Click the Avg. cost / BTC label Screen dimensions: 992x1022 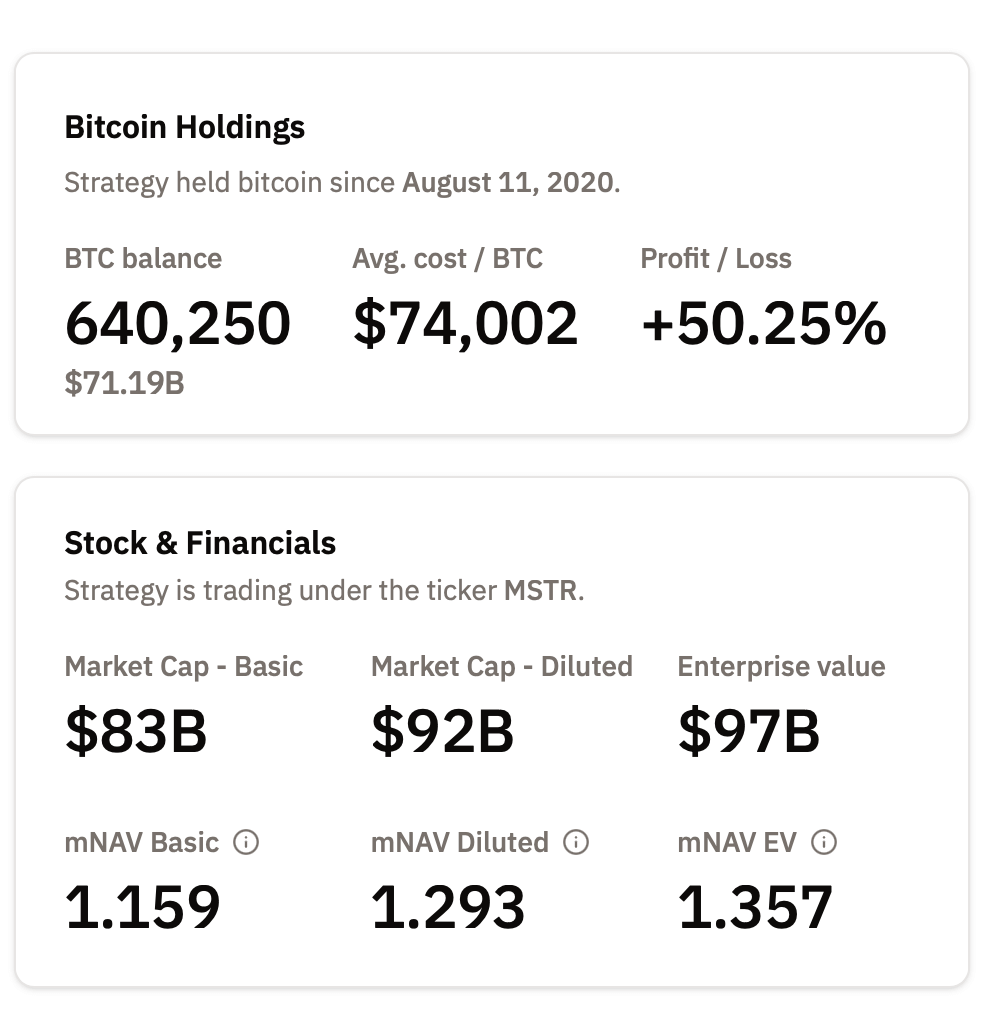click(447, 259)
